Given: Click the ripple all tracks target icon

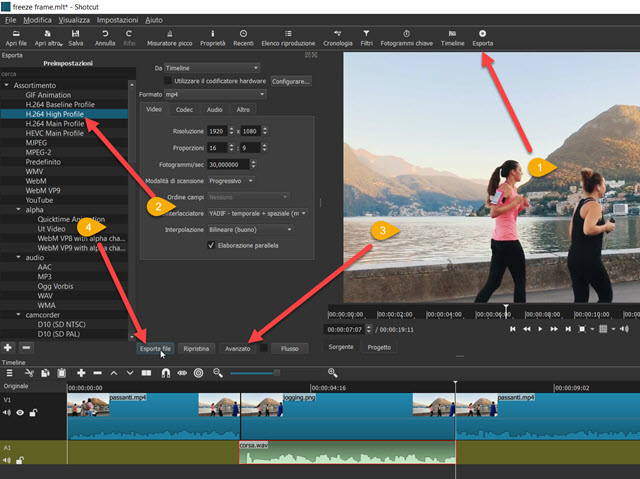Looking at the screenshot, I should pyautogui.click(x=198, y=373).
